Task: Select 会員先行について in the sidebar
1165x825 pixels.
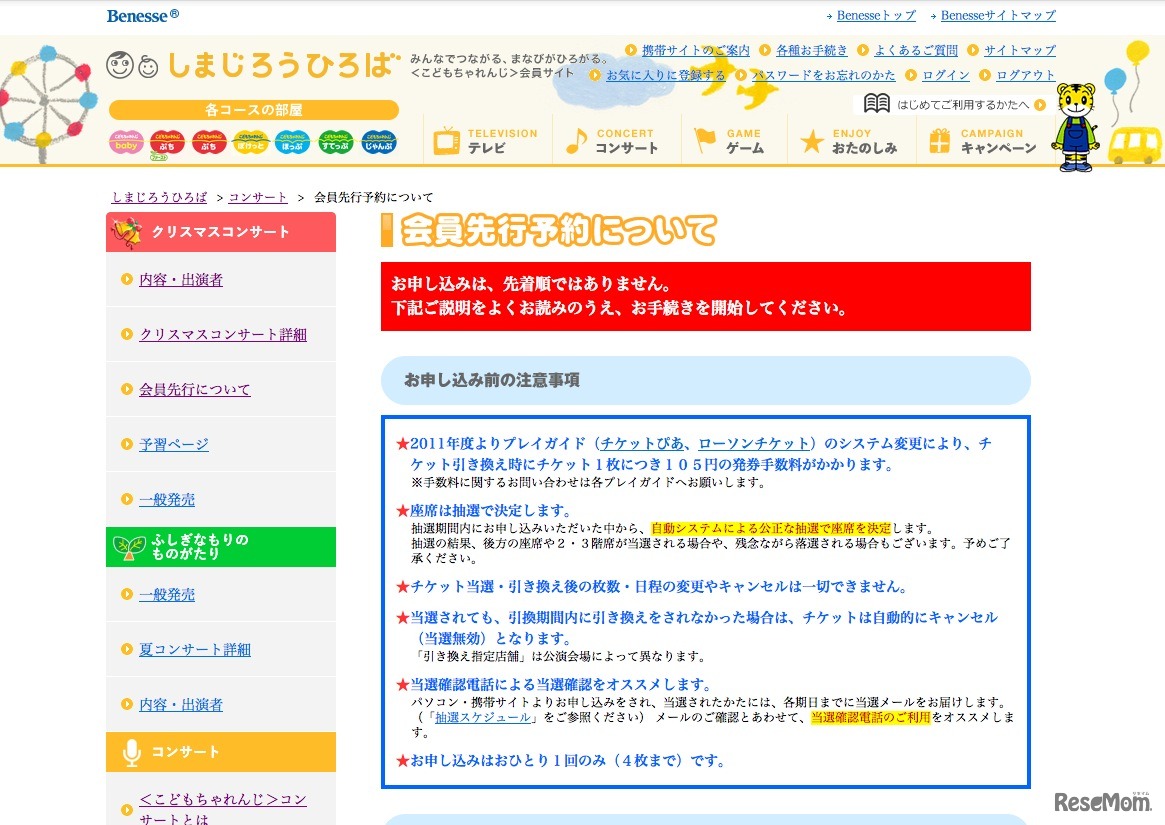Action: 194,390
